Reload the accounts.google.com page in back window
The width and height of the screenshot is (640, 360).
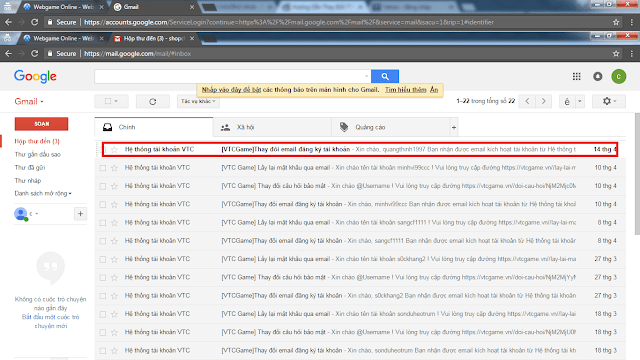click(35, 22)
